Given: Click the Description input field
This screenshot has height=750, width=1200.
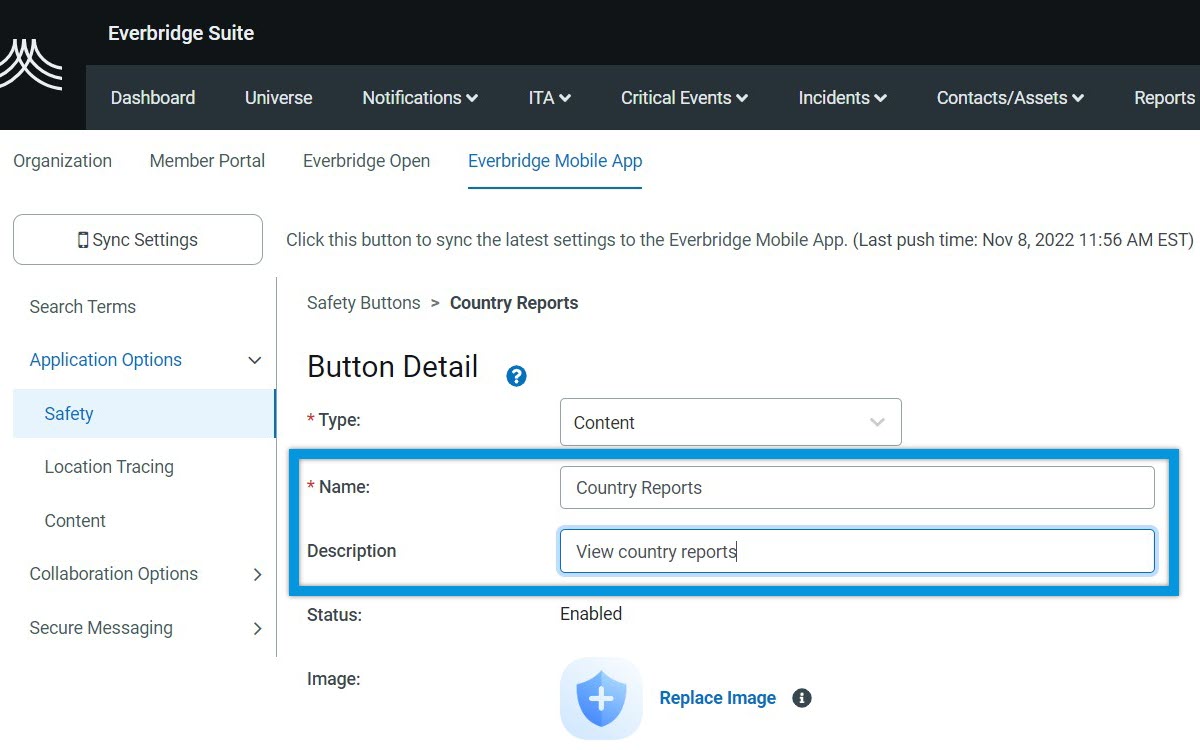Looking at the screenshot, I should 857,551.
